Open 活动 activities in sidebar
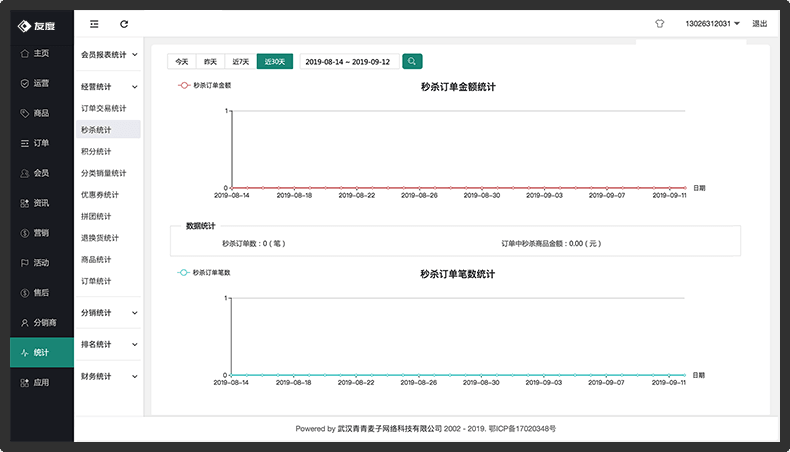790x452 pixels. click(x=41, y=263)
